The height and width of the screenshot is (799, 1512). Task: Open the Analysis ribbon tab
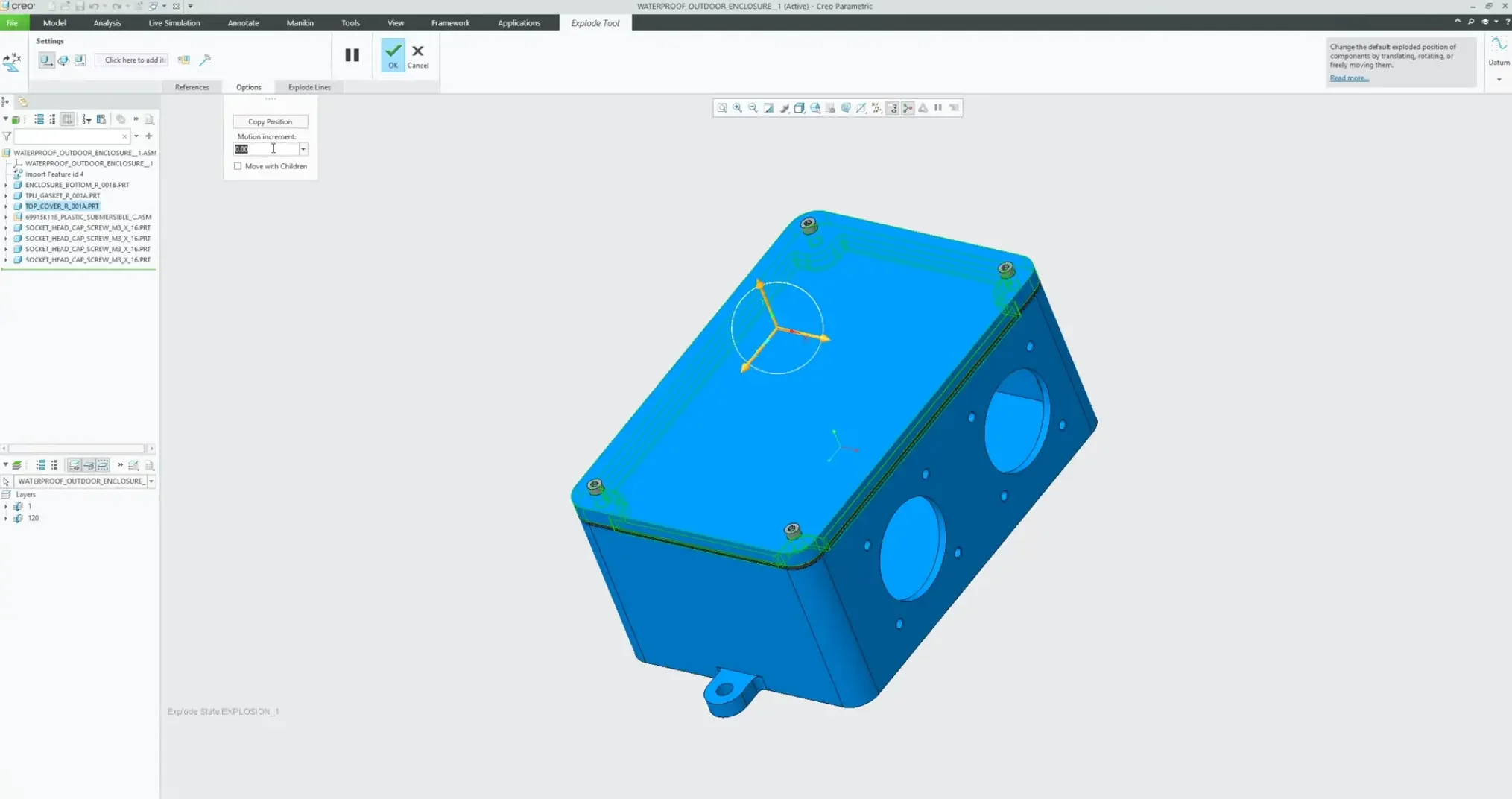(x=107, y=23)
